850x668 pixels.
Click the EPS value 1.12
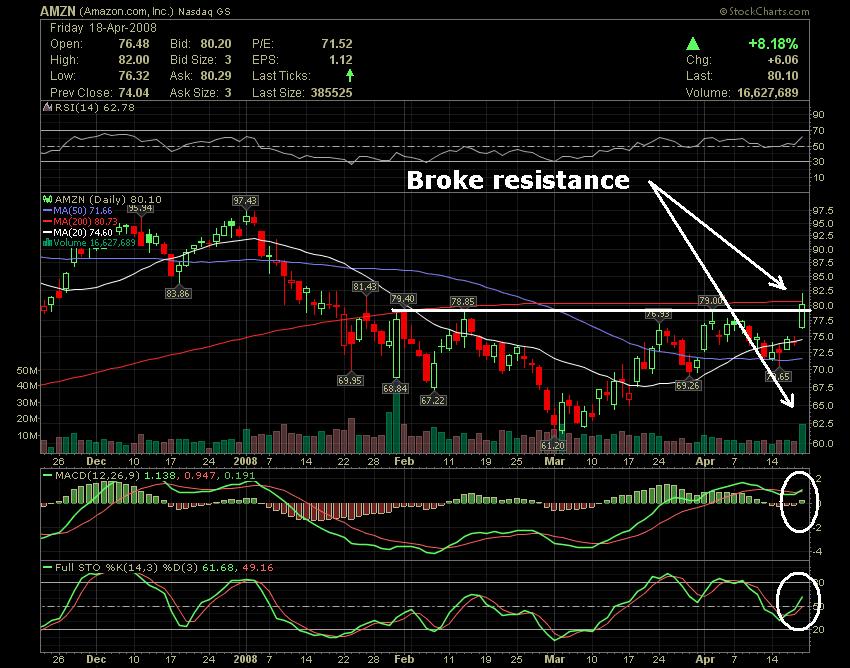coord(340,60)
